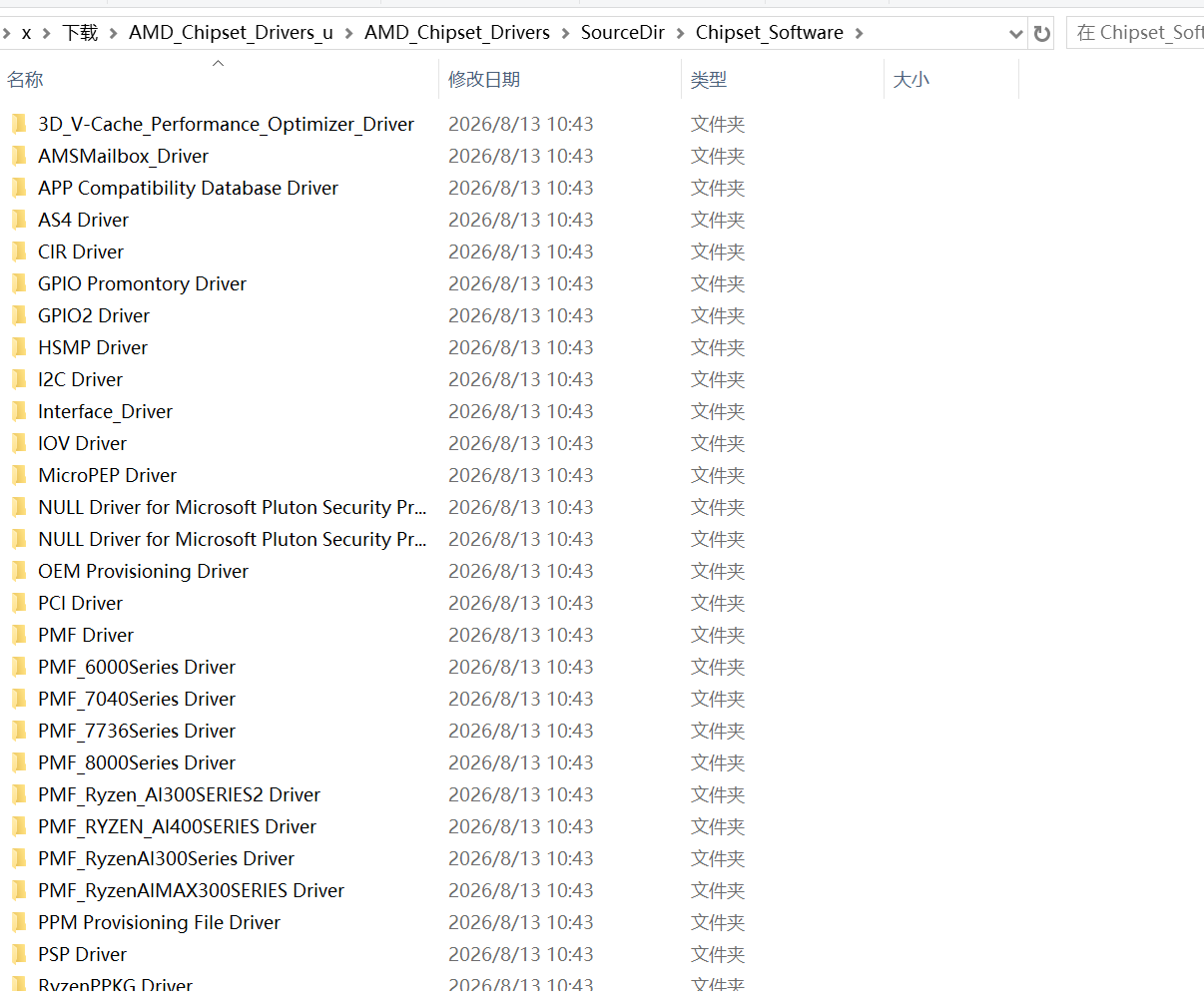This screenshot has width=1204, height=1004.
Task: Click the MicroPEP Driver folder name
Action: pyautogui.click(x=107, y=475)
